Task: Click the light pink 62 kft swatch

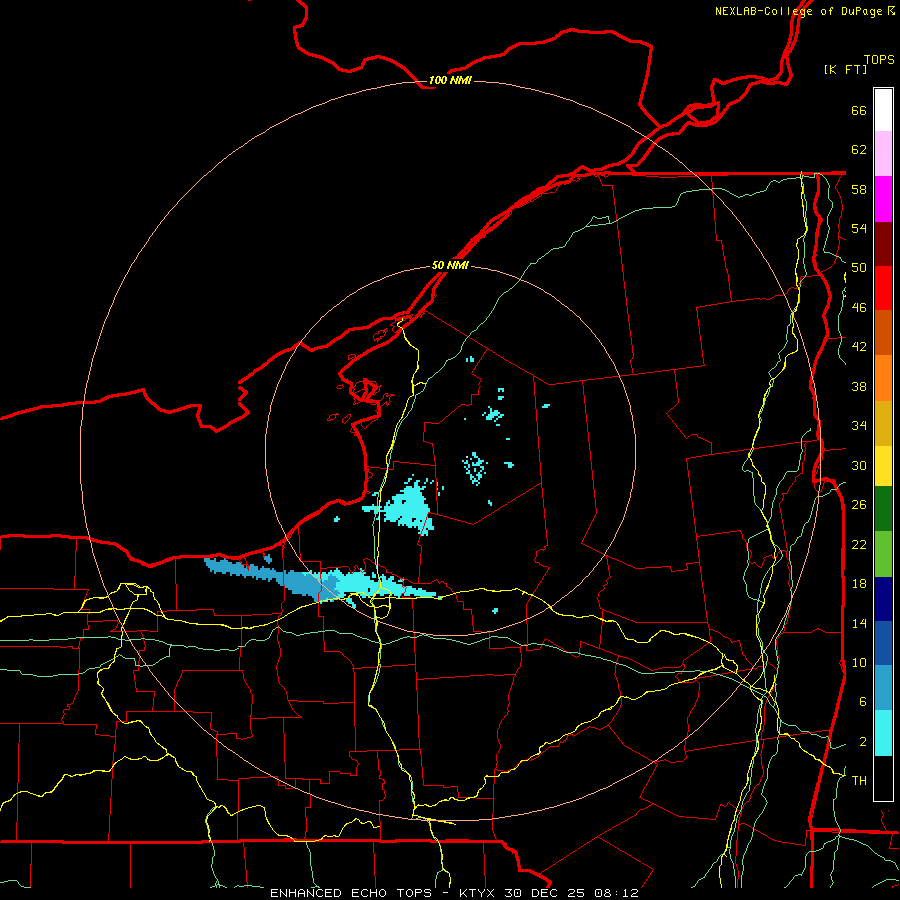Action: click(x=883, y=154)
